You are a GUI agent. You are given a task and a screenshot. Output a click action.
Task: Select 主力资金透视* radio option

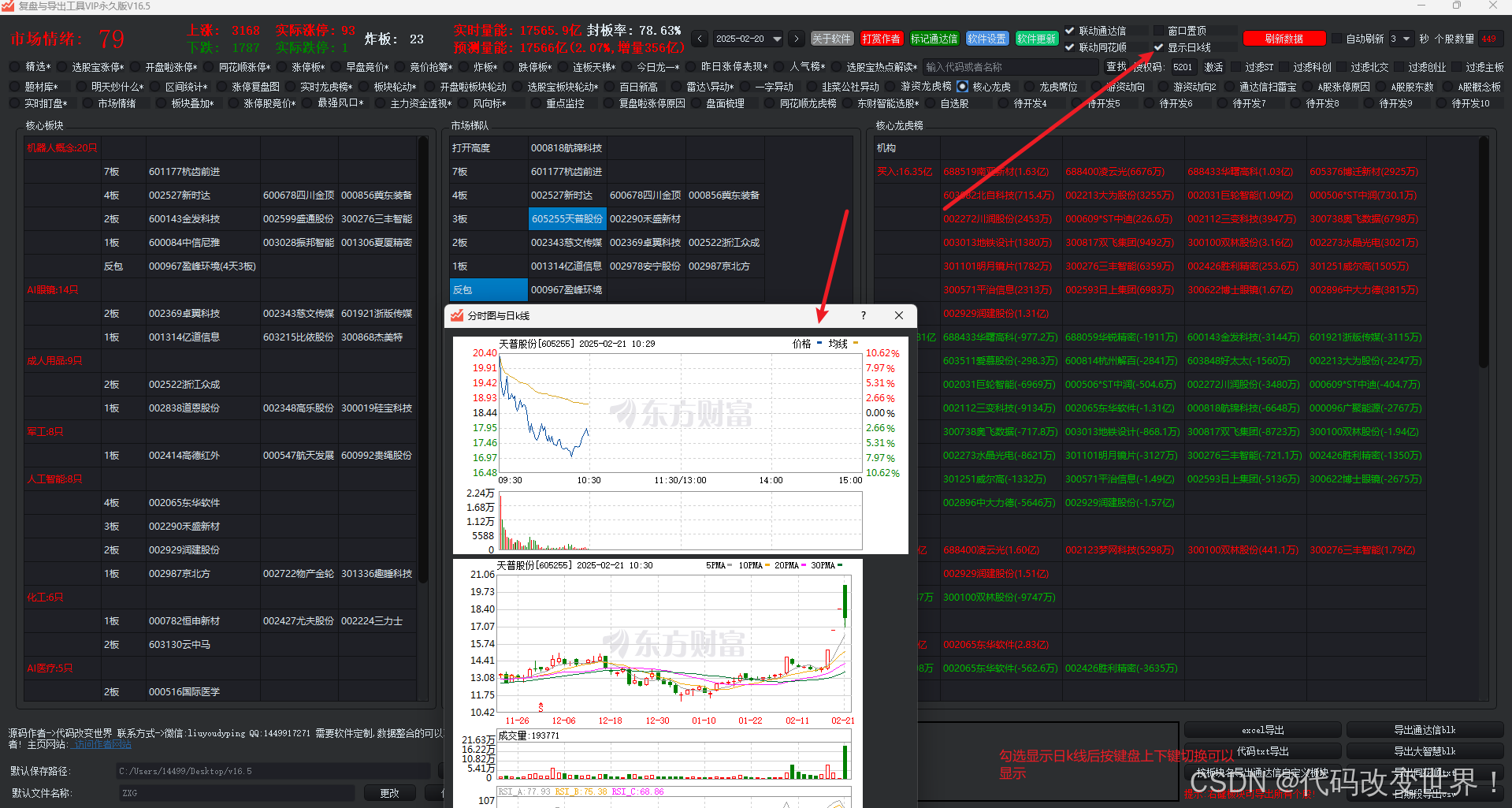[381, 103]
